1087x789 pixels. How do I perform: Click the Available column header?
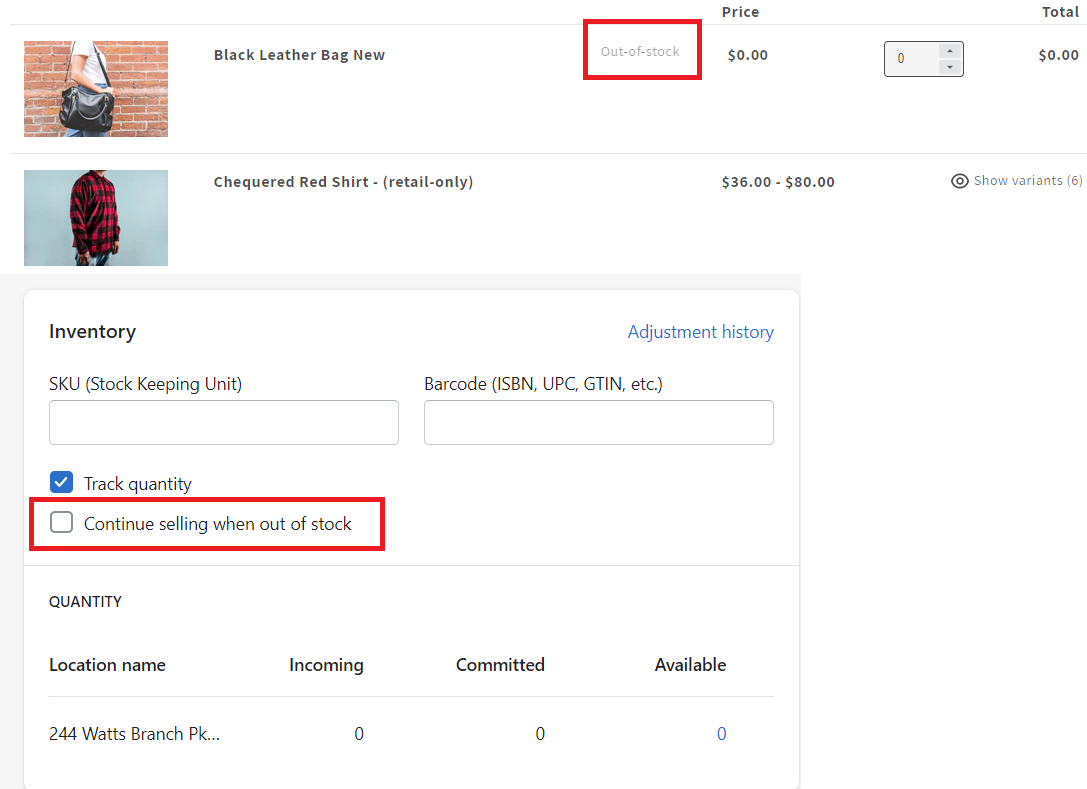pyautogui.click(x=690, y=665)
